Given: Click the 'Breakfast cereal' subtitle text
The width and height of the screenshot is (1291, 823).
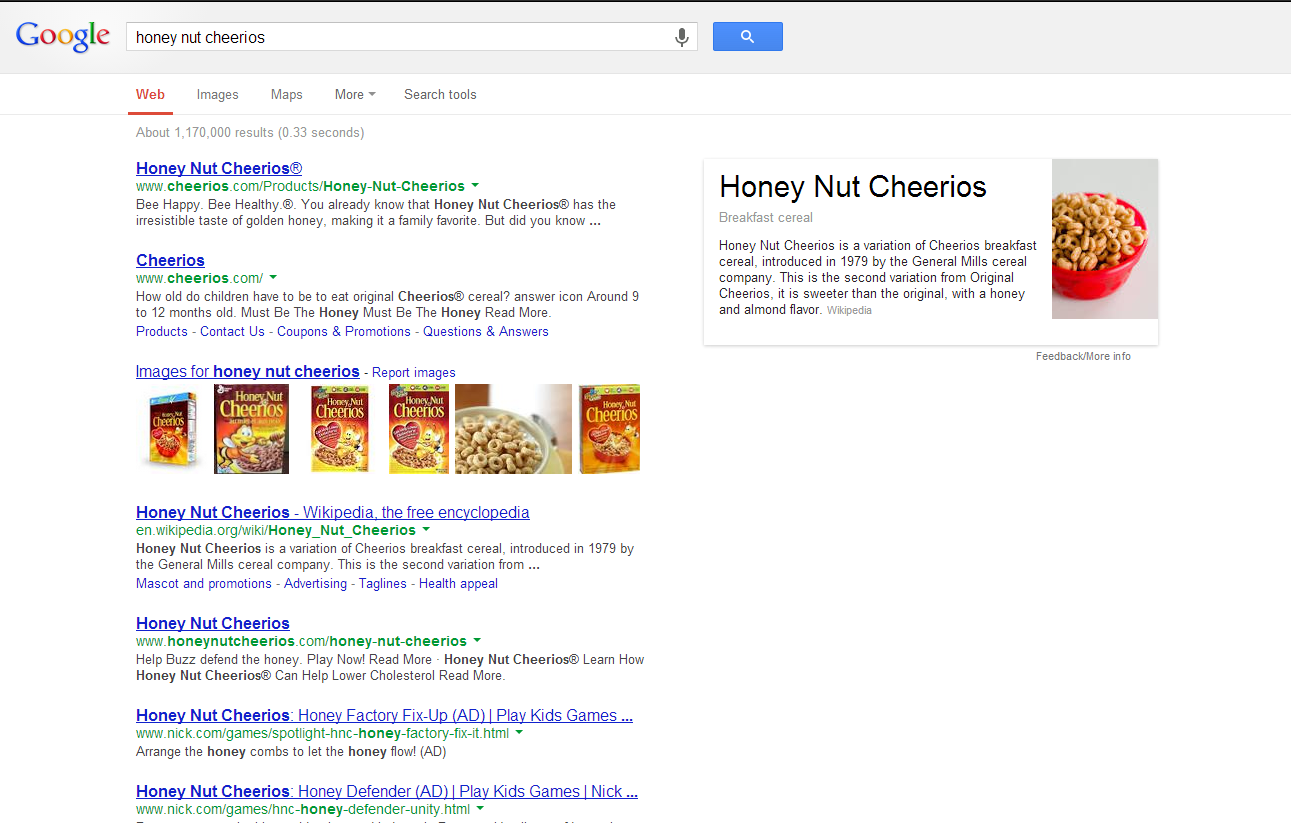Looking at the screenshot, I should 766,218.
